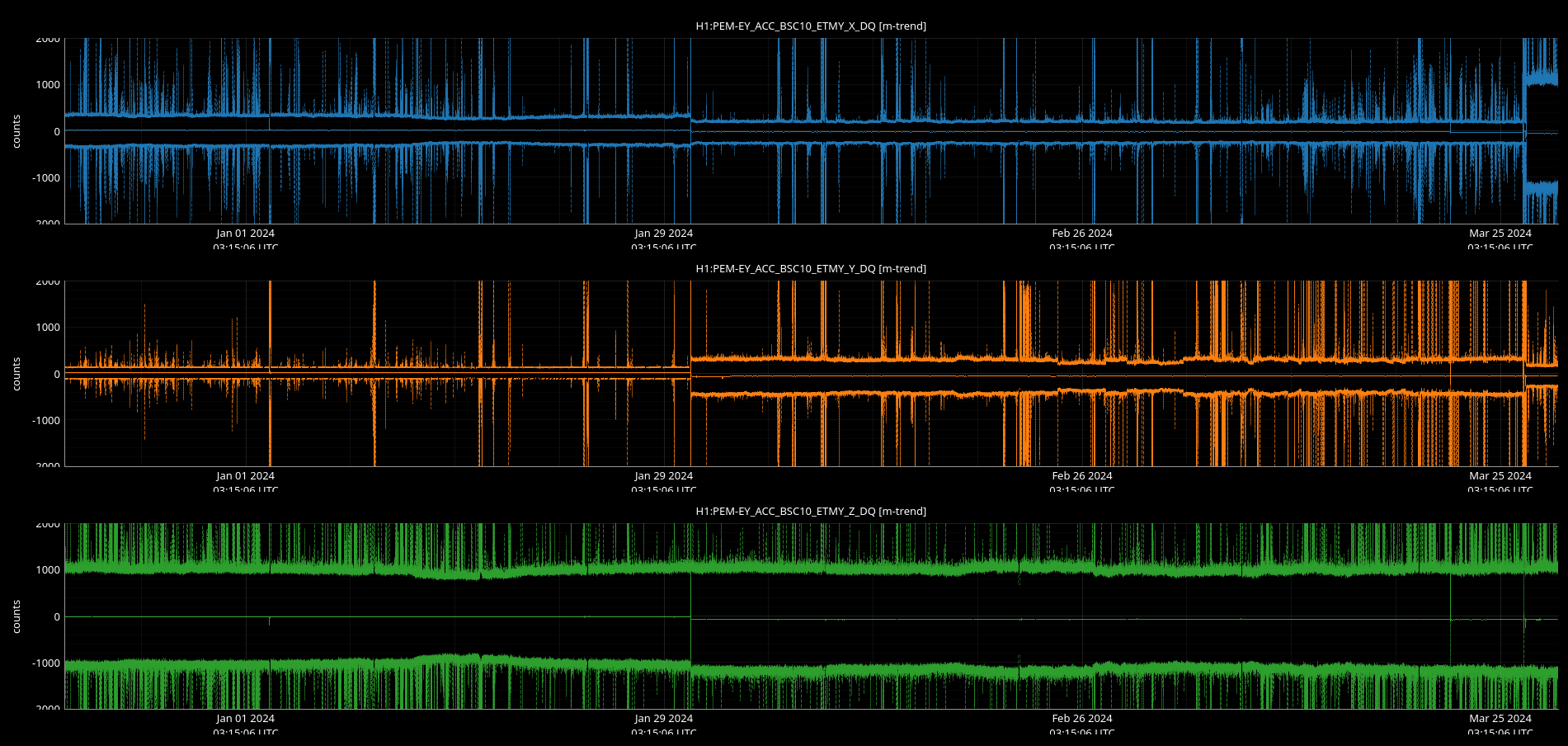Click the -1000 y-axis tick on green plot
The image size is (1568, 746).
coord(45,663)
